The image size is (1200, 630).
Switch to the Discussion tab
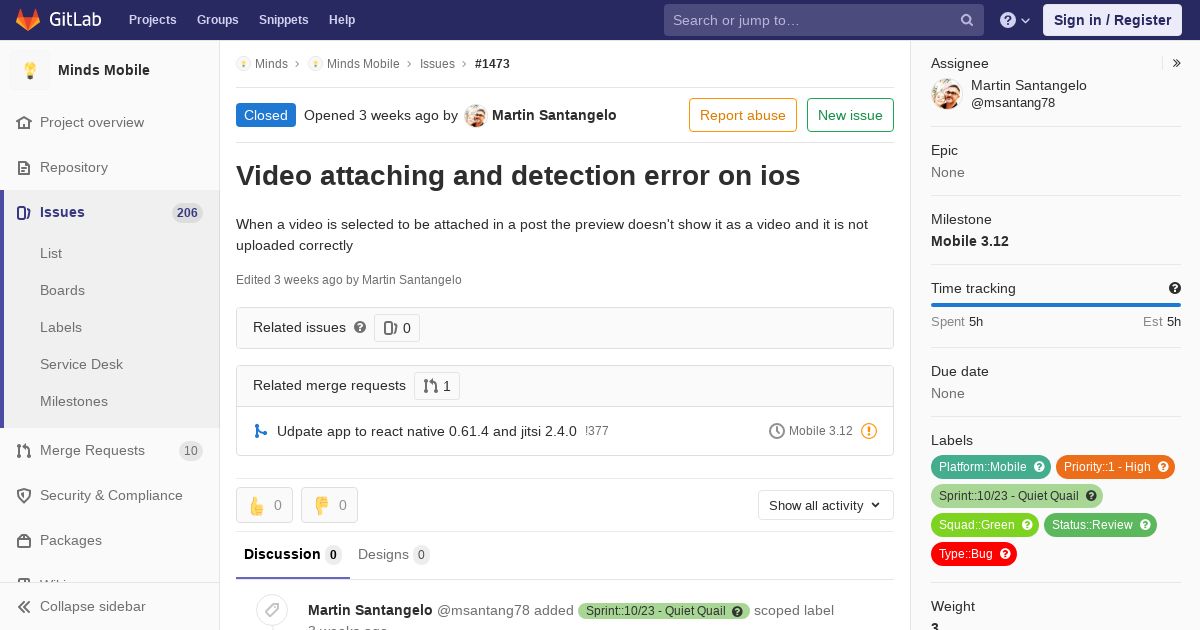(293, 554)
